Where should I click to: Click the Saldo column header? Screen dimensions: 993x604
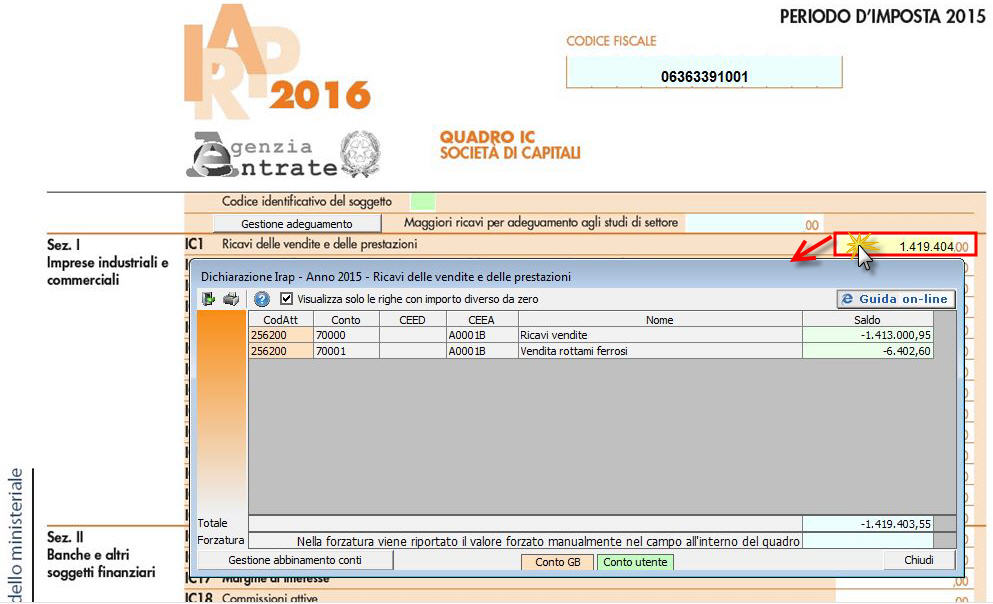(868, 320)
